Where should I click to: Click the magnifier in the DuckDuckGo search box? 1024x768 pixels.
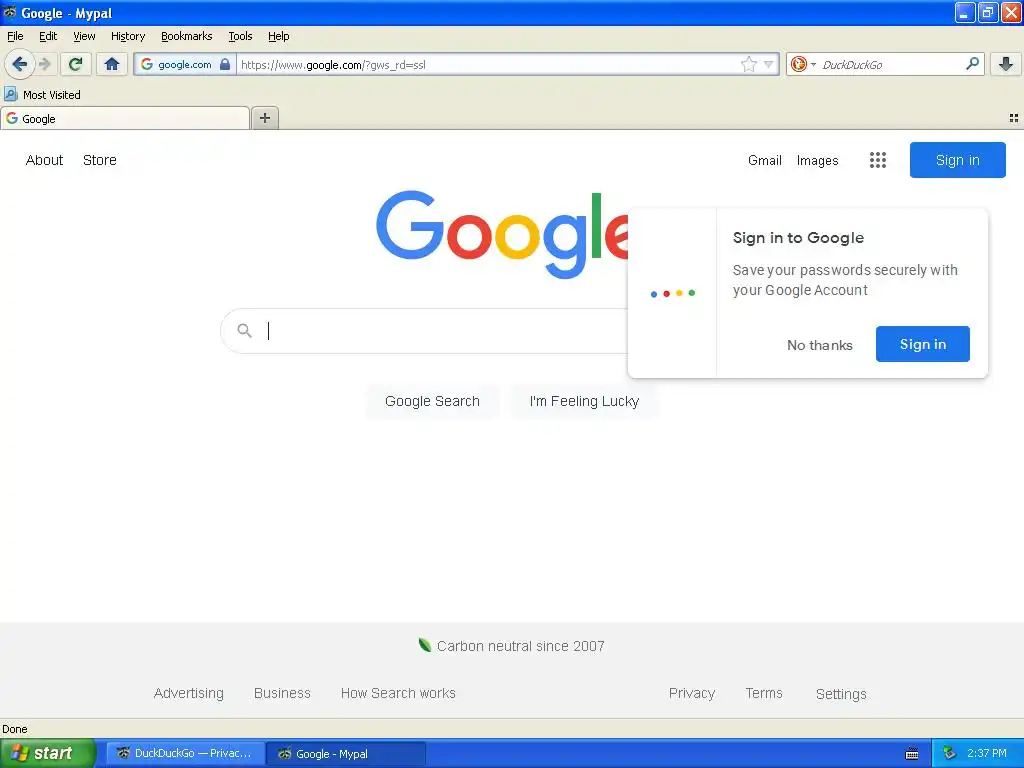(972, 63)
